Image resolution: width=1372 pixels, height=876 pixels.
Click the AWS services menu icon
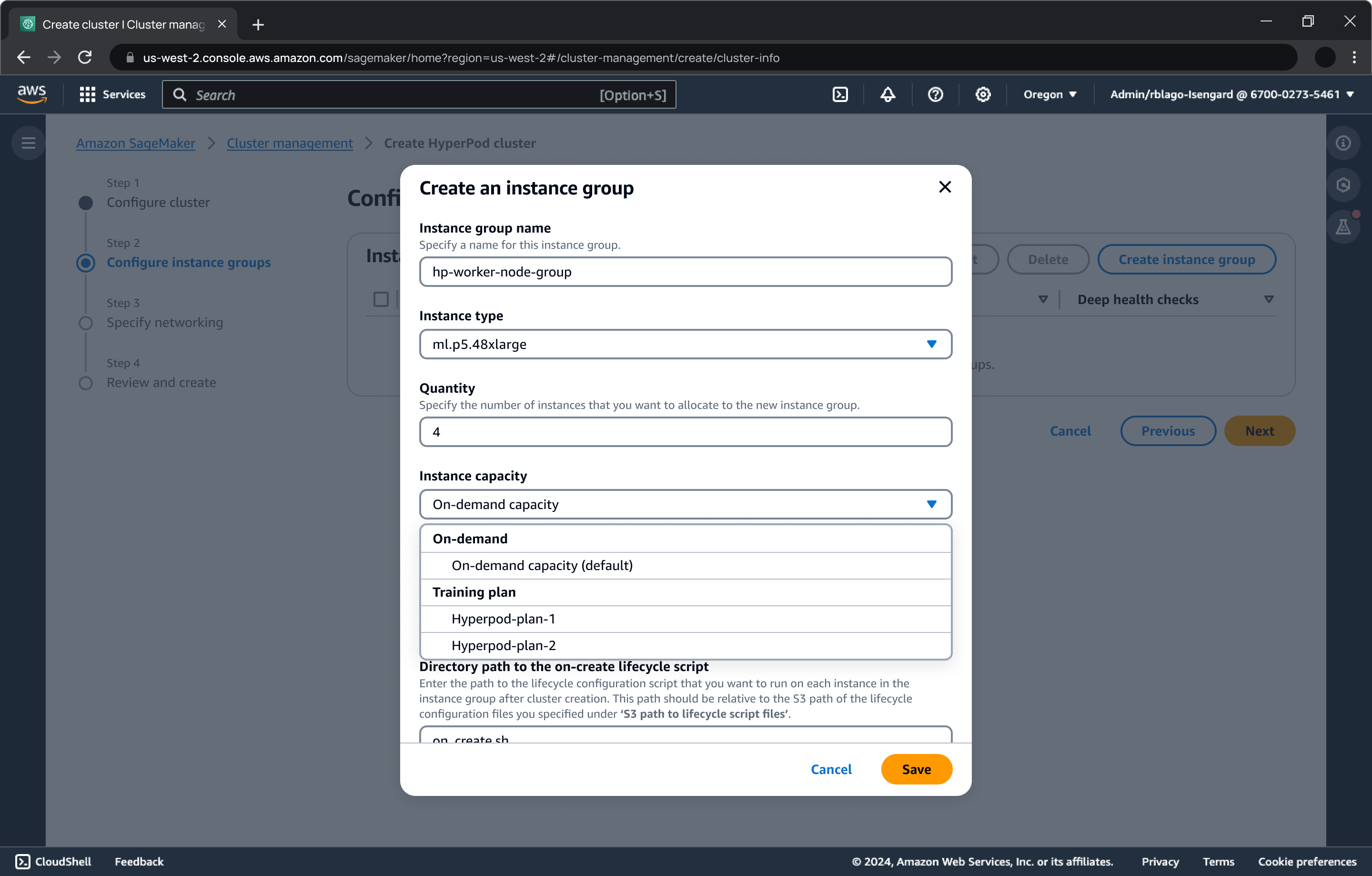89,95
